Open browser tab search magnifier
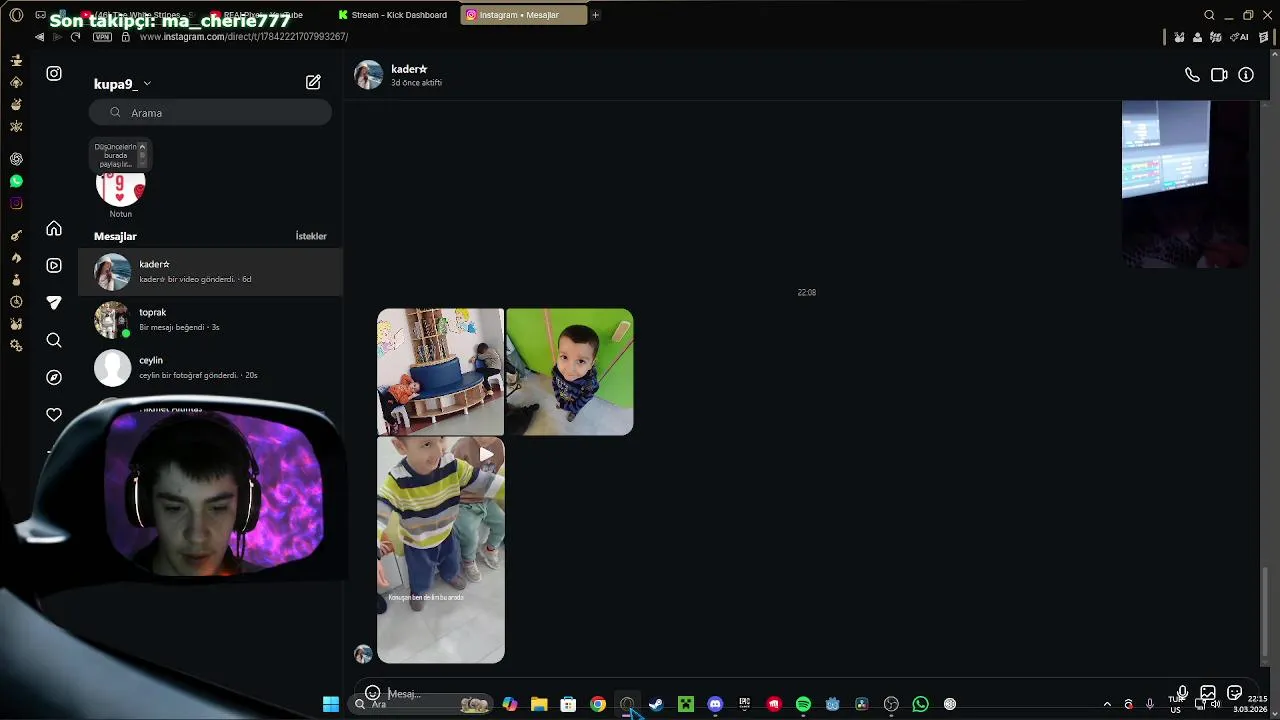Viewport: 1280px width, 720px height. tap(1209, 15)
